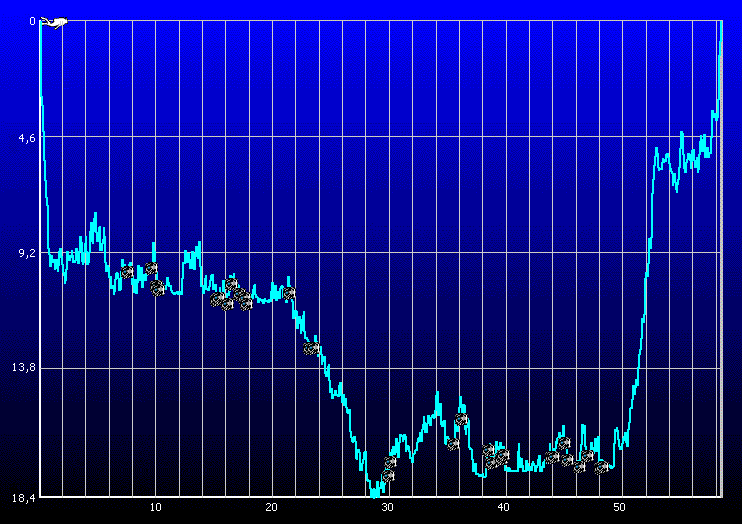Click the upper camera icon at minute 30
The height and width of the screenshot is (524, 742).
[x=390, y=462]
